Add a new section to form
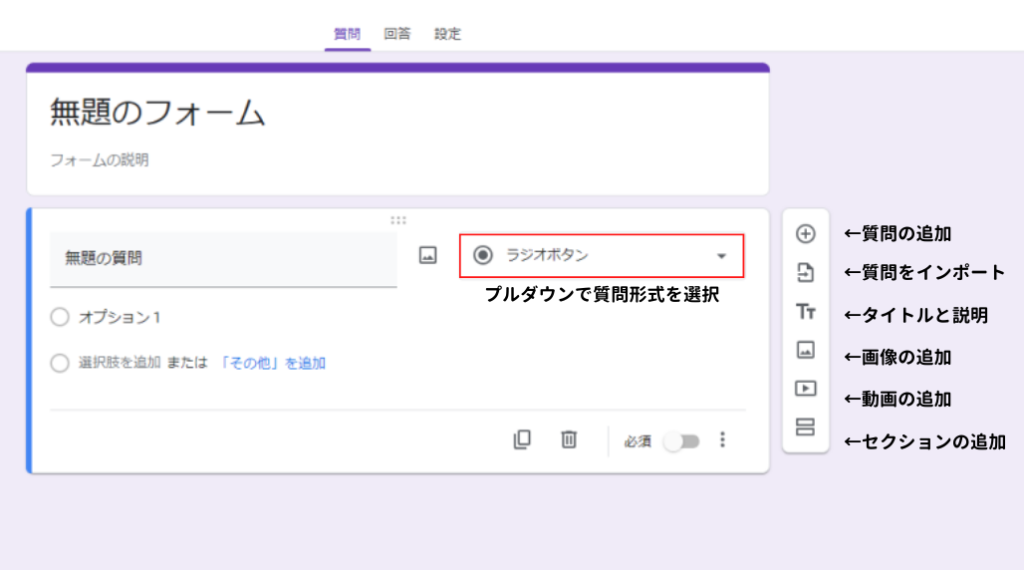This screenshot has height=570, width=1024. coord(805,427)
